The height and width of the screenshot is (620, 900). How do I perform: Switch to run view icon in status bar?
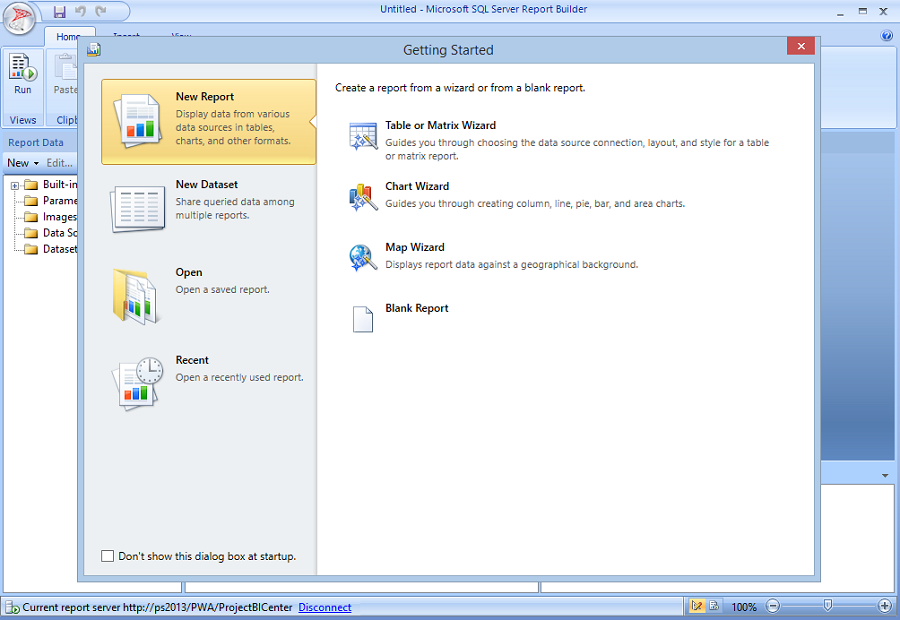tap(714, 606)
